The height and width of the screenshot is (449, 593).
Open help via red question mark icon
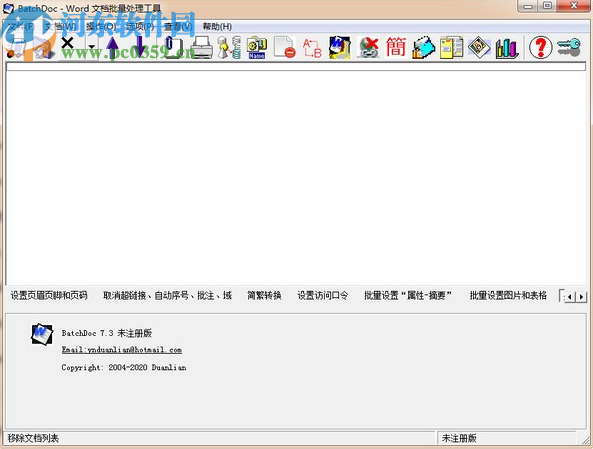click(540, 47)
